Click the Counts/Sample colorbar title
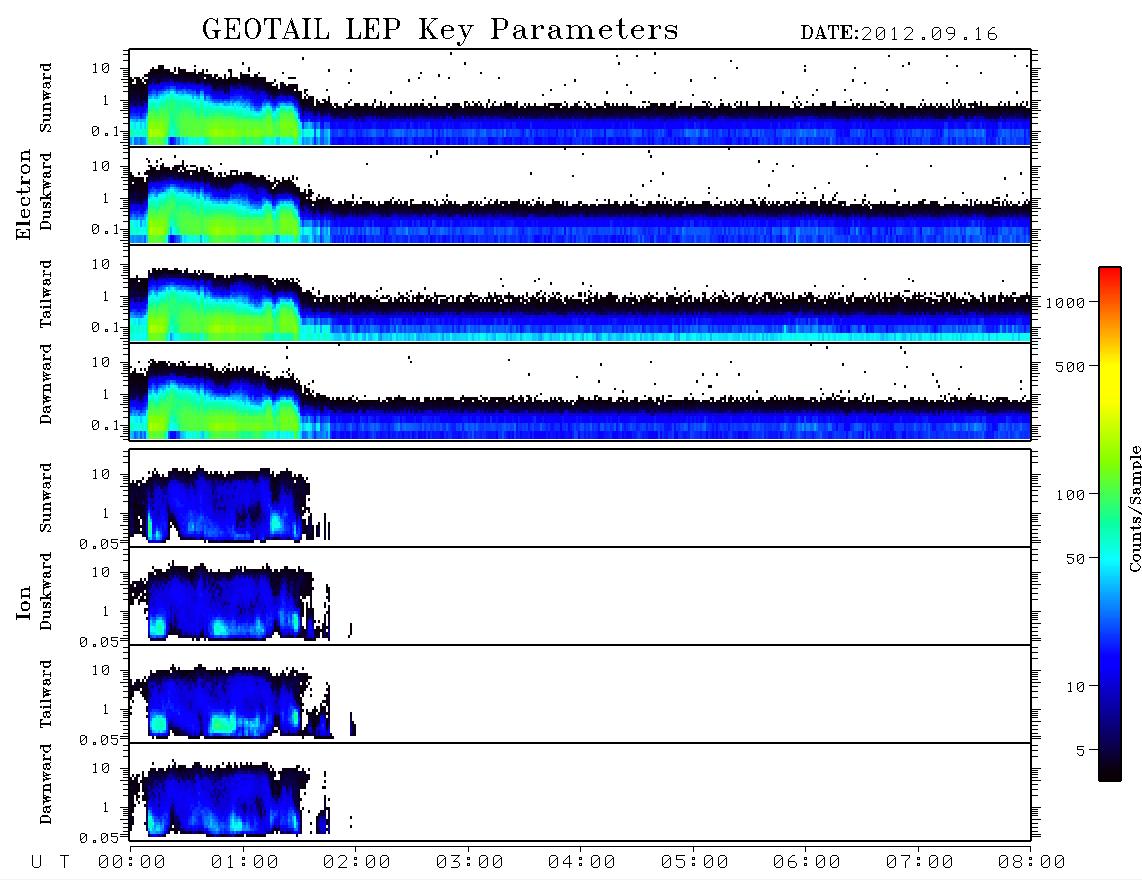1142x880 pixels. click(1135, 509)
